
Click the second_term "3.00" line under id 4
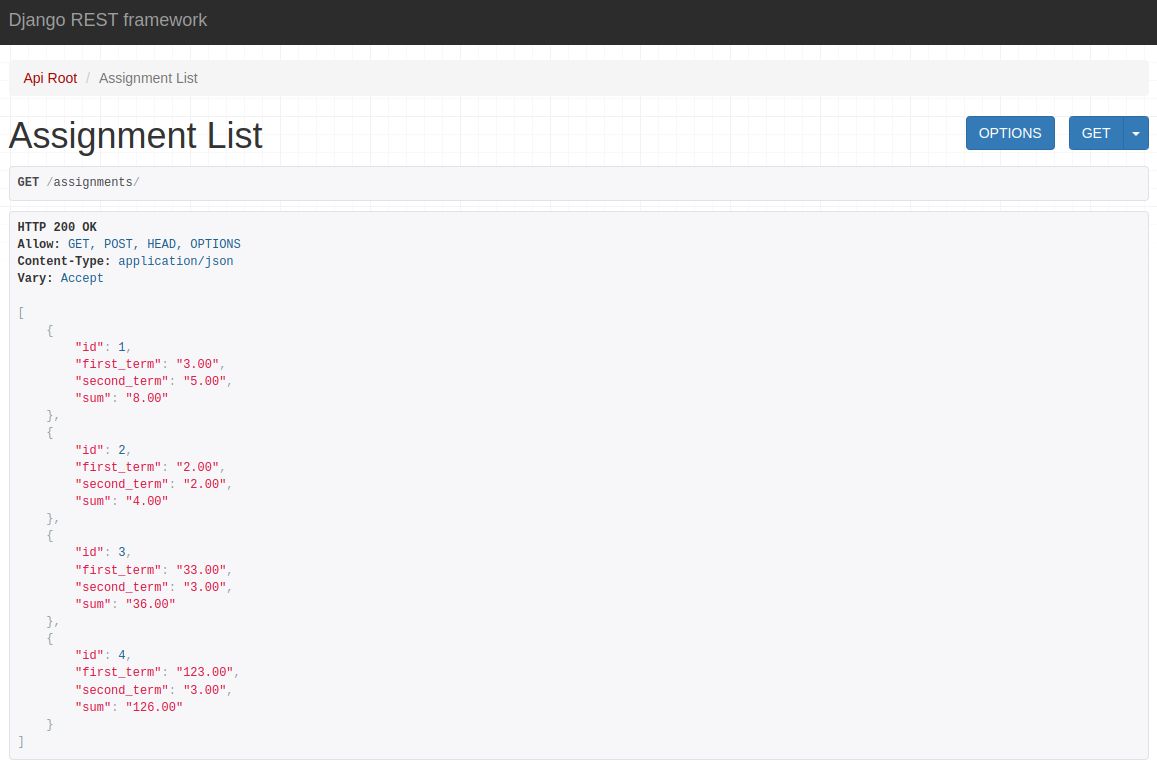[x=153, y=690]
